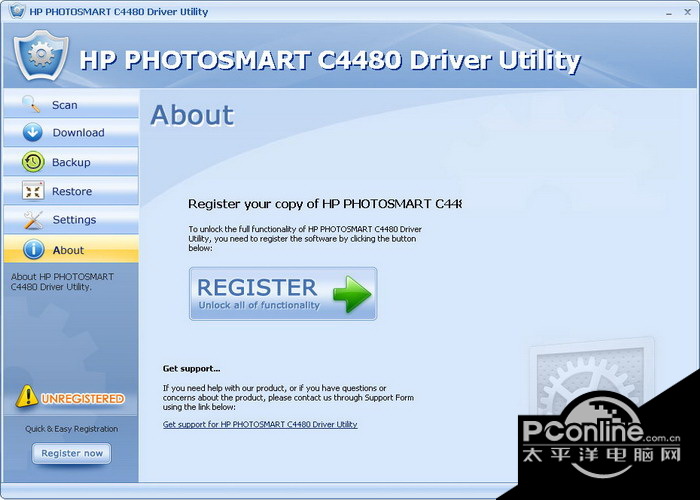Click the About HP PHOTOSMART sidebar description
This screenshot has height=500, width=700.
[x=62, y=282]
